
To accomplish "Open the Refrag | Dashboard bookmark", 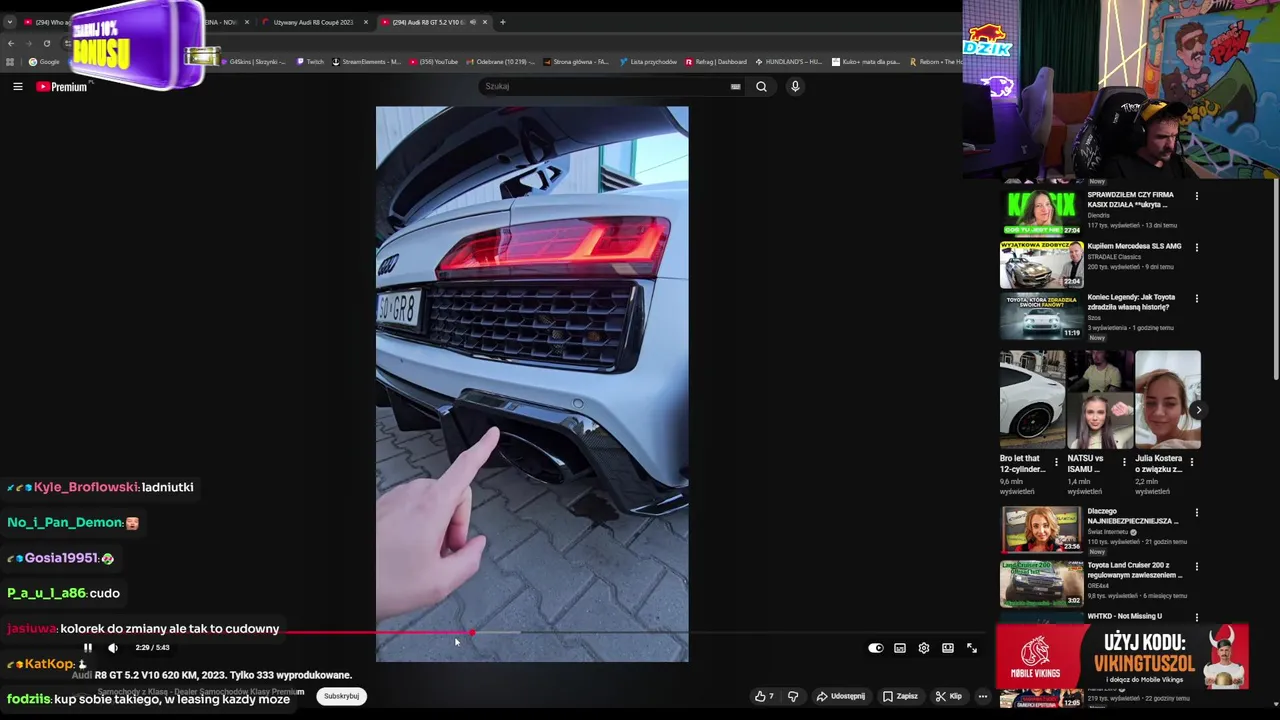I will point(716,62).
